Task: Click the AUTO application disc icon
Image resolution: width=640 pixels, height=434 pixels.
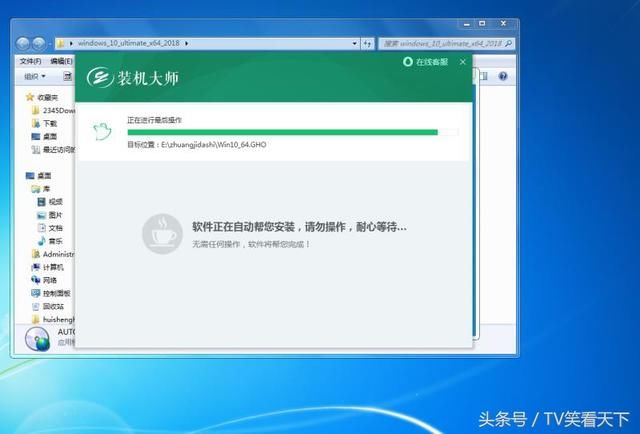Action: click(x=37, y=338)
